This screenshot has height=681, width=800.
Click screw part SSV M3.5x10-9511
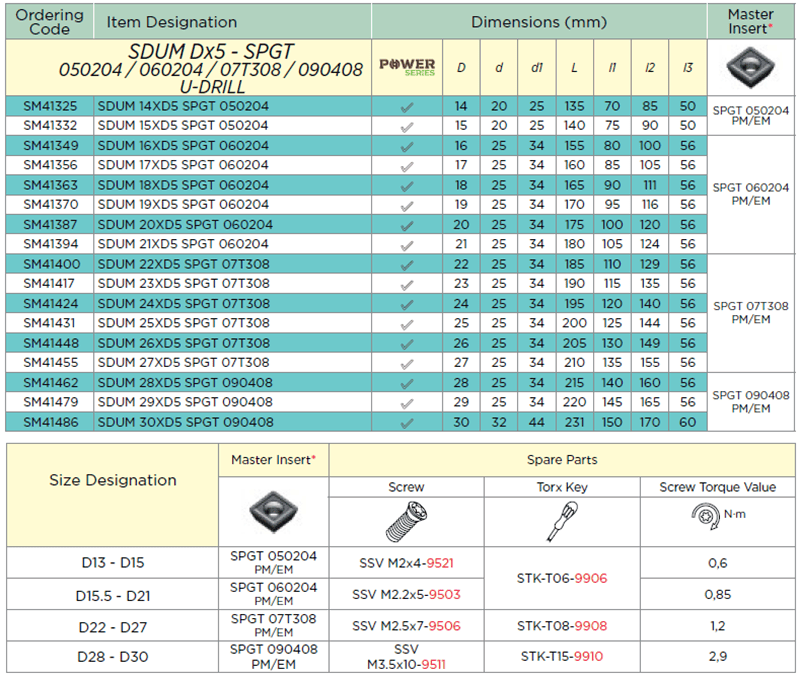[x=406, y=657]
